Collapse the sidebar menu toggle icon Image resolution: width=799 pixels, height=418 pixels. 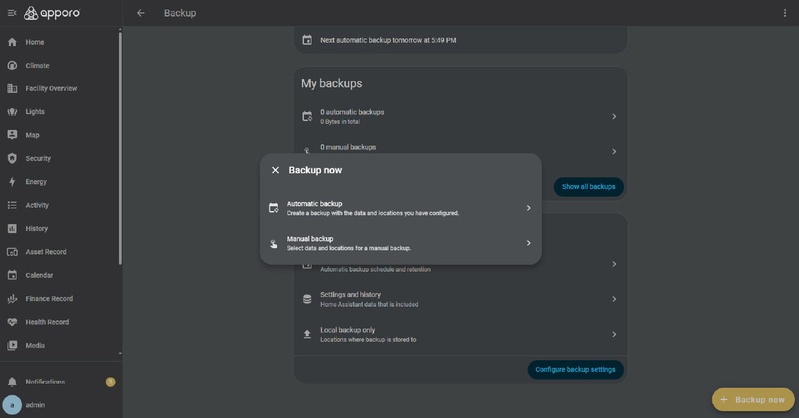[12, 13]
